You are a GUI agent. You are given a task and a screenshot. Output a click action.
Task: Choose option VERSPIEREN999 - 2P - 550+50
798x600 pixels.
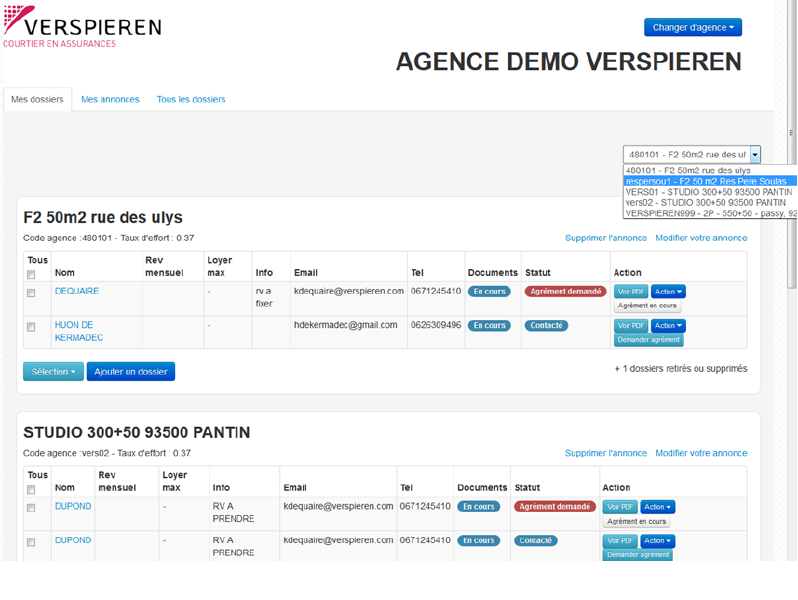(710, 213)
